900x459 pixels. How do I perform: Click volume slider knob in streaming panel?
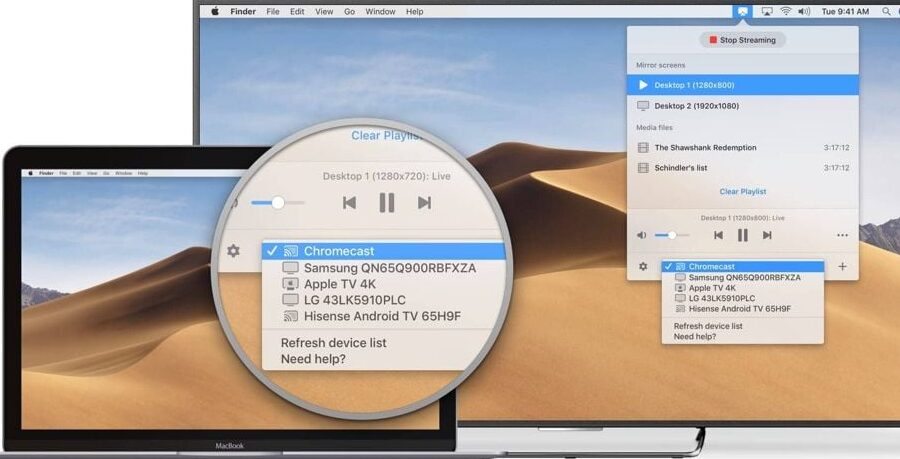coord(672,235)
